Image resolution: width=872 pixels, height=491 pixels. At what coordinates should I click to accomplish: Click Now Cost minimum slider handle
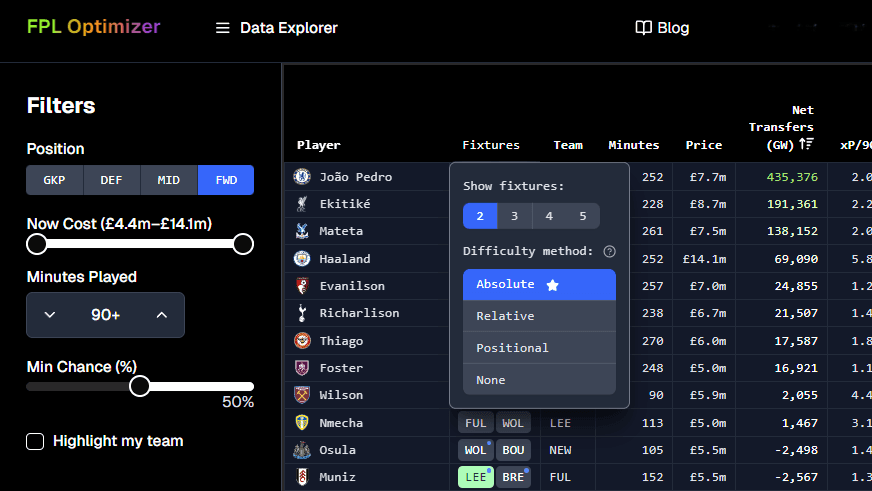[37, 244]
